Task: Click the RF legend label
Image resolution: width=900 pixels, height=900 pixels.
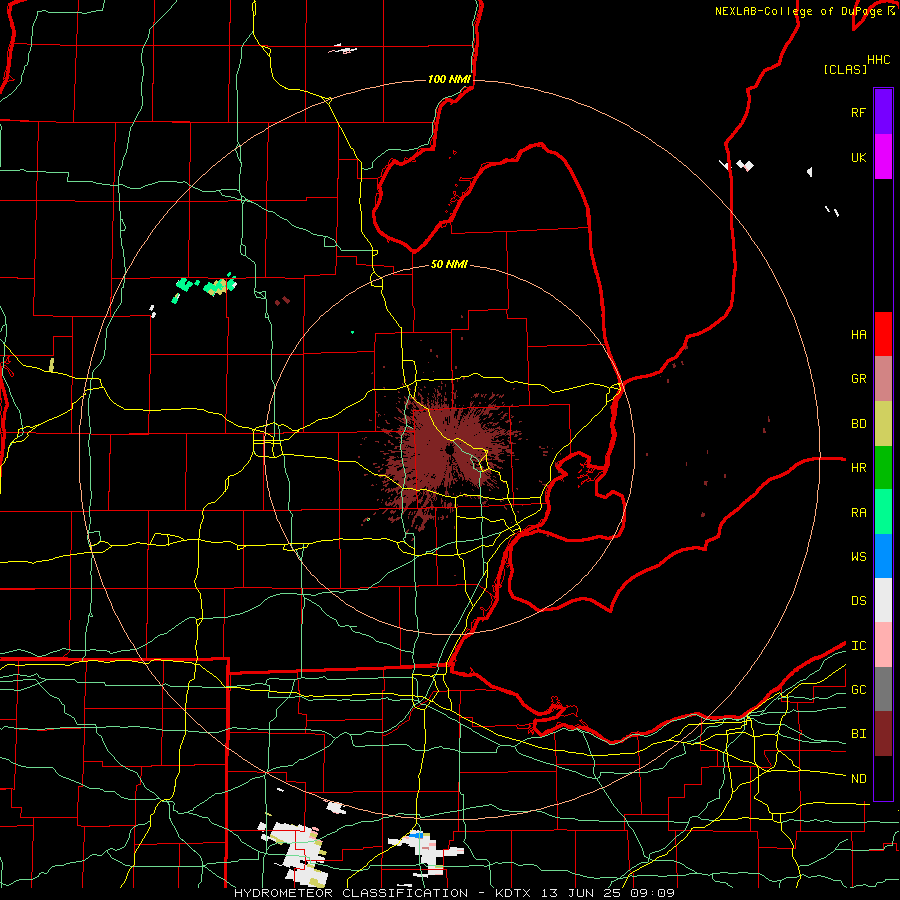Action: click(x=858, y=112)
